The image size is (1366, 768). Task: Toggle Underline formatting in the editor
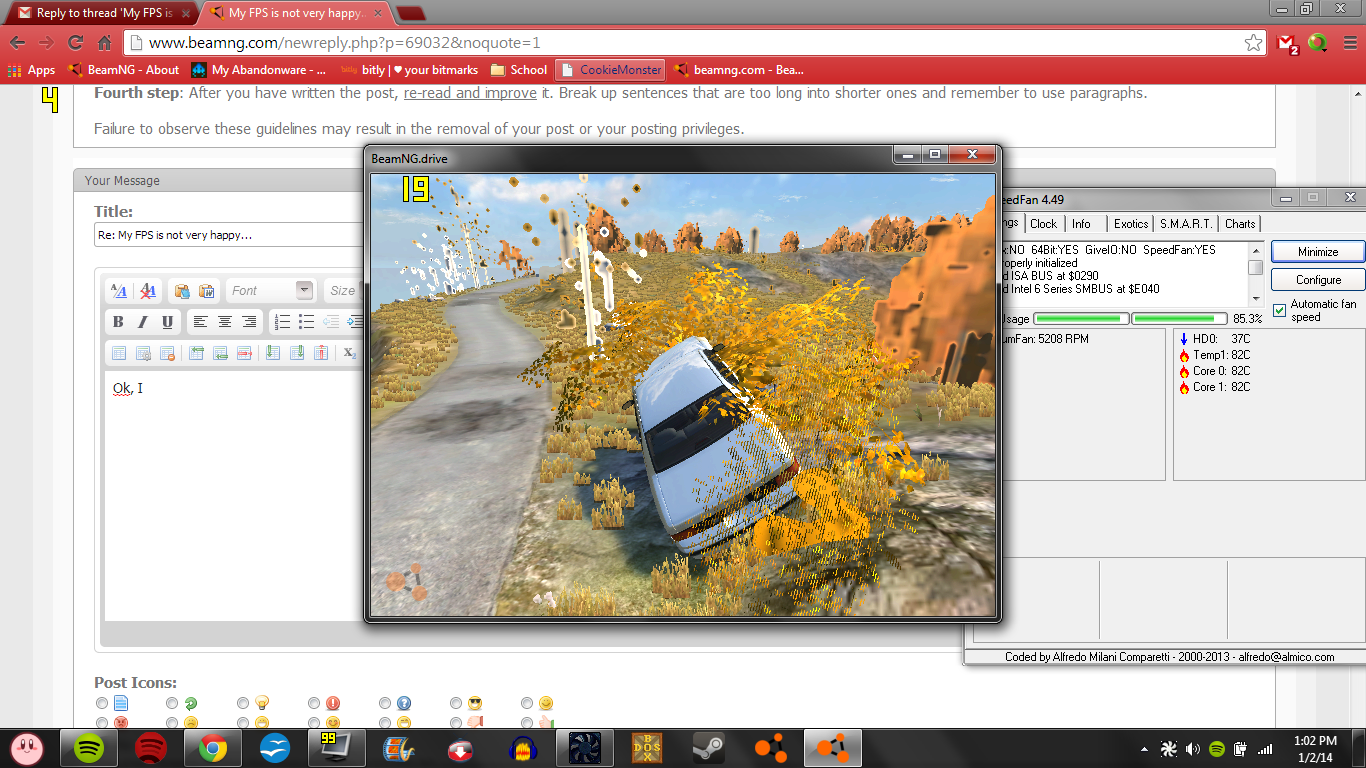click(167, 322)
